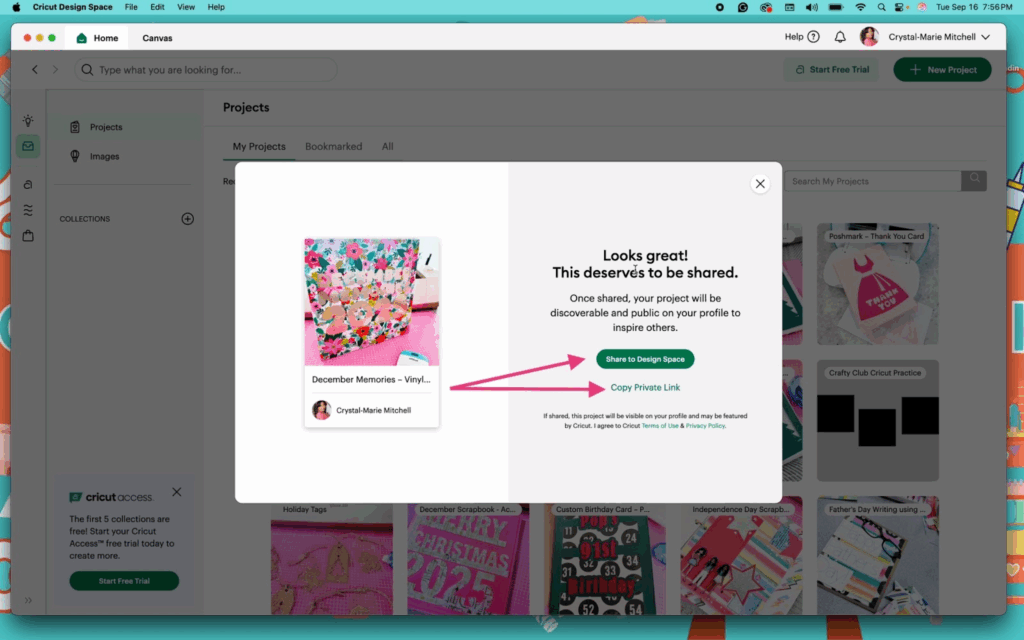Expand the left rail with double-chevron icon
The height and width of the screenshot is (640, 1024).
coord(28,600)
